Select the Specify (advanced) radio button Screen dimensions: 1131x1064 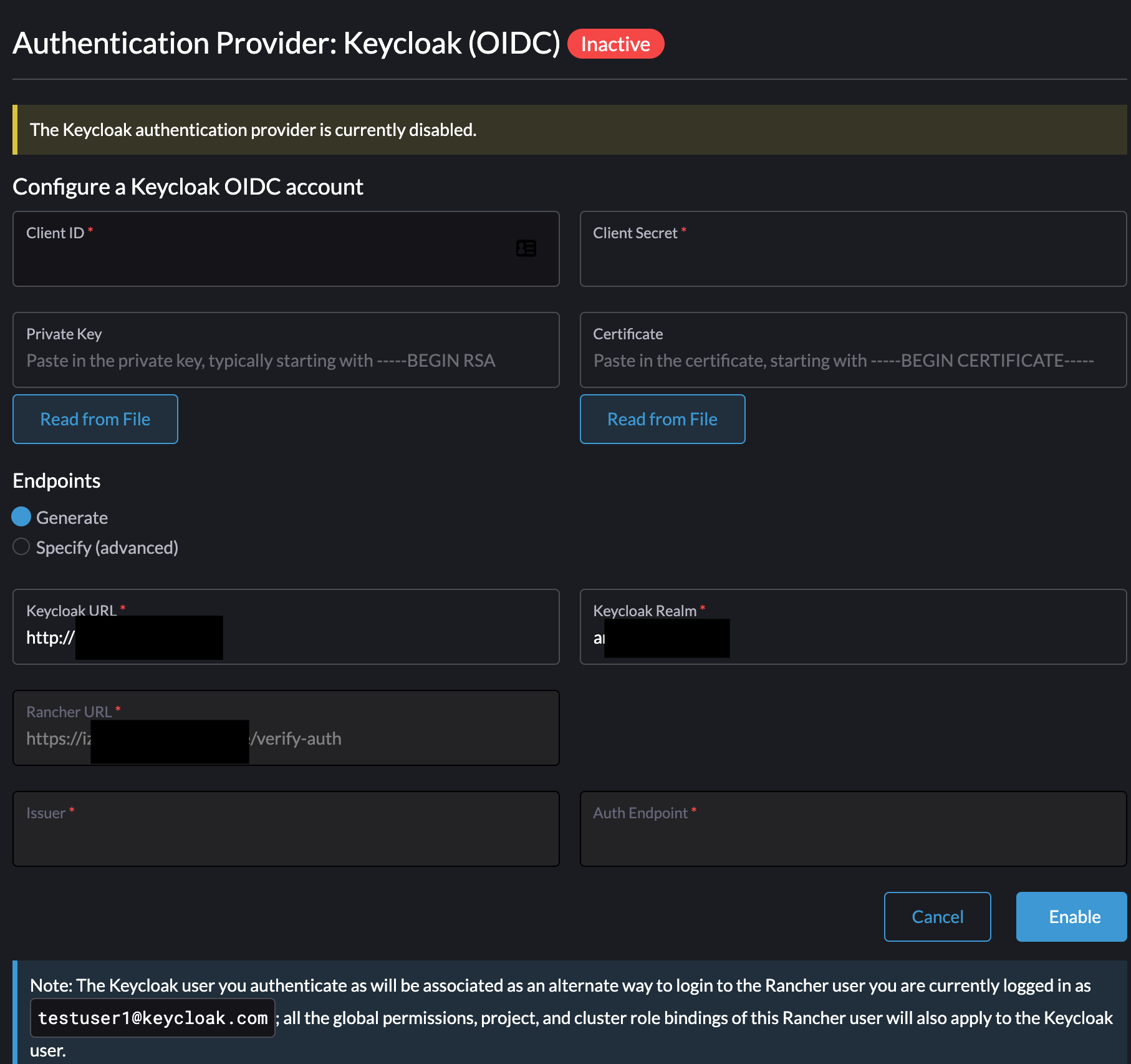[x=21, y=547]
